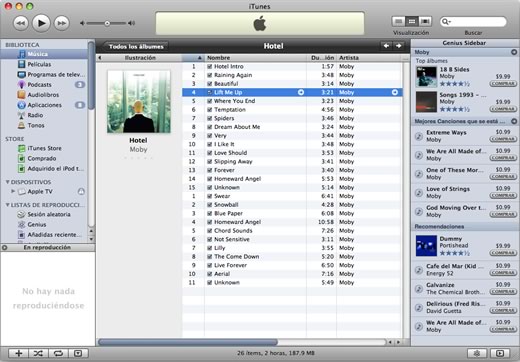The width and height of the screenshot is (520, 362).
Task: Open Audiolibros in the sidebar
Action: [44, 95]
